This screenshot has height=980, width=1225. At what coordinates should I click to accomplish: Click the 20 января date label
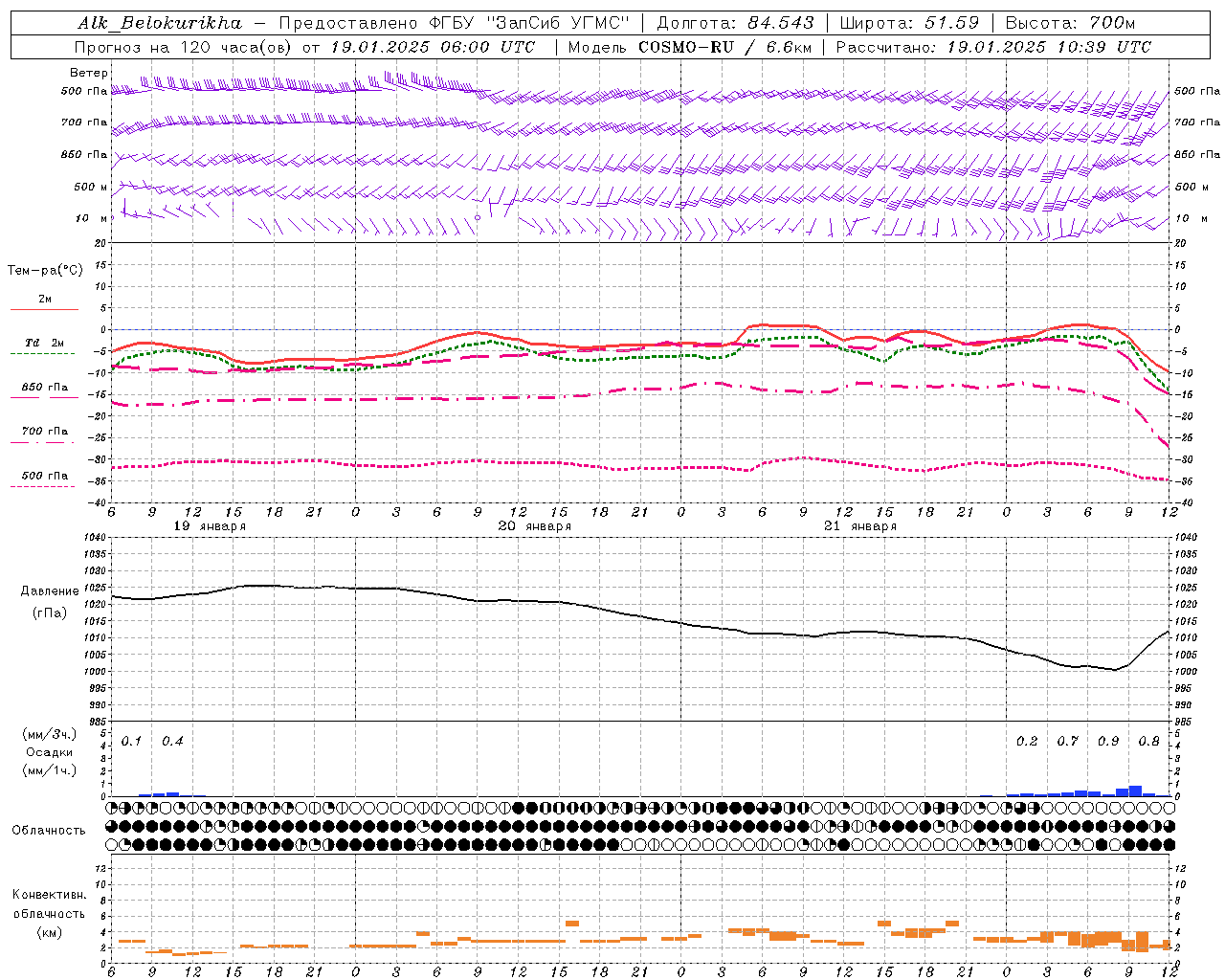(535, 526)
